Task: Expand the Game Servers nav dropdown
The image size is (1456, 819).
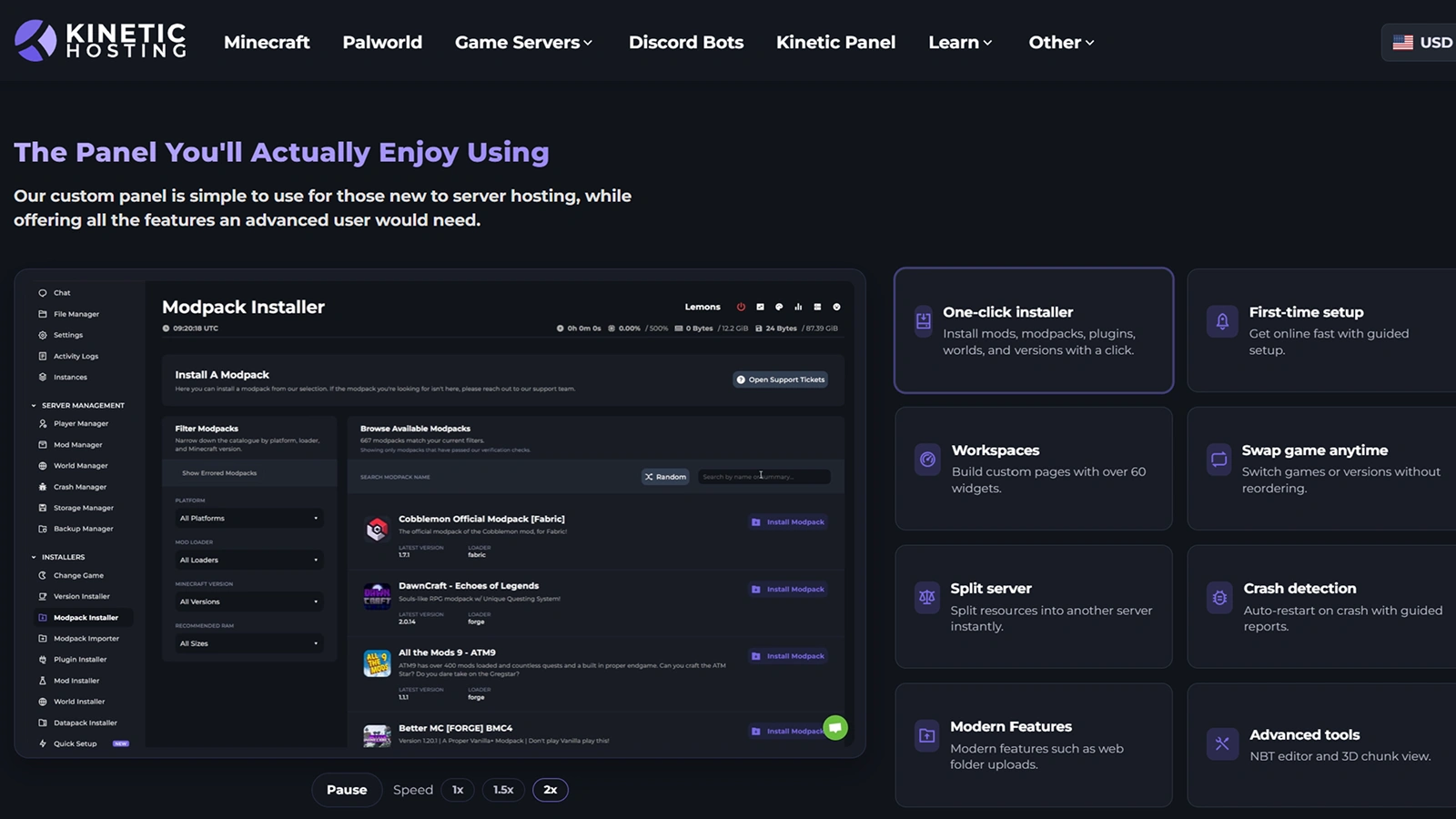Action: coord(523,42)
